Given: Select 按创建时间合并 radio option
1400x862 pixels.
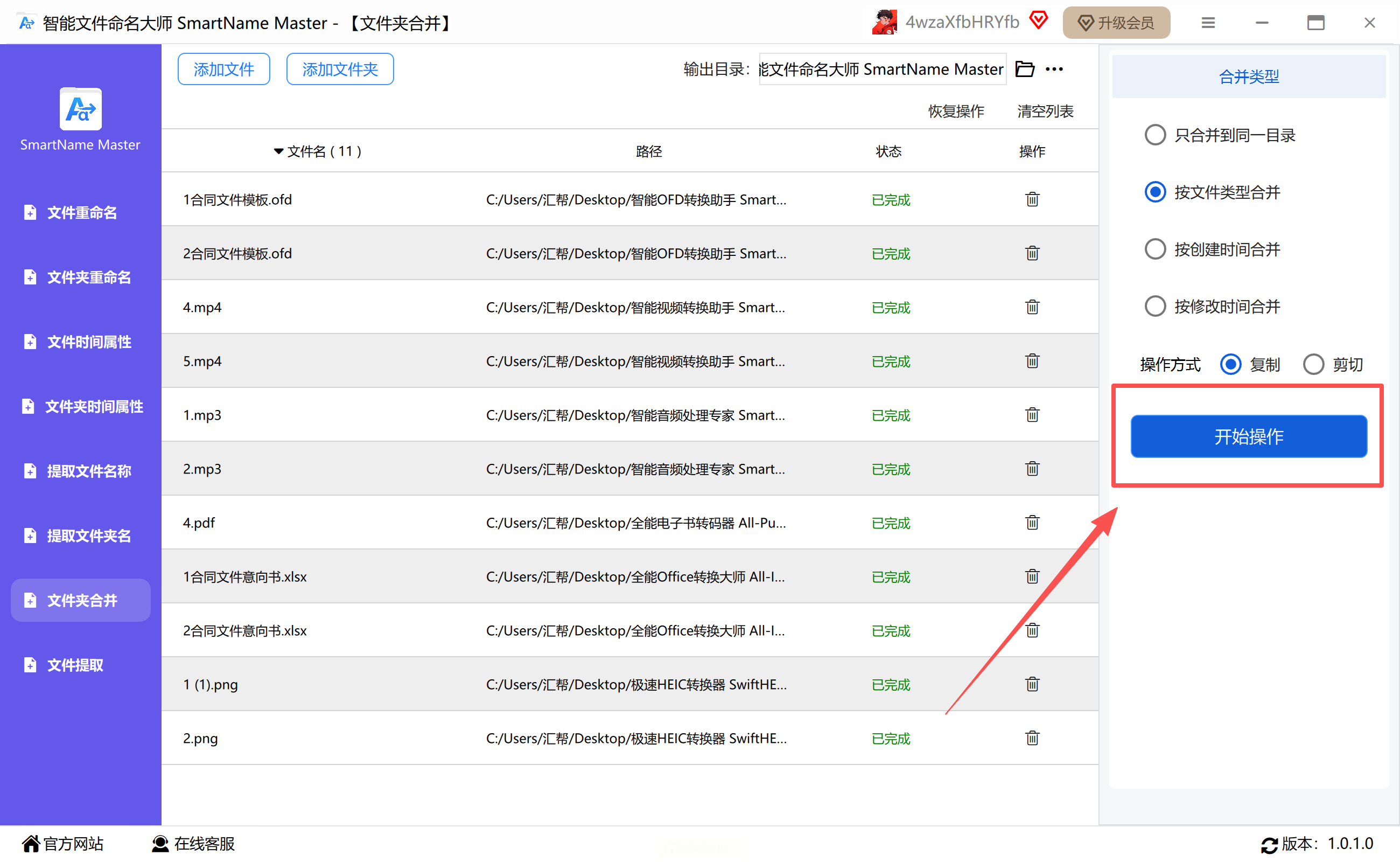Looking at the screenshot, I should point(1155,249).
